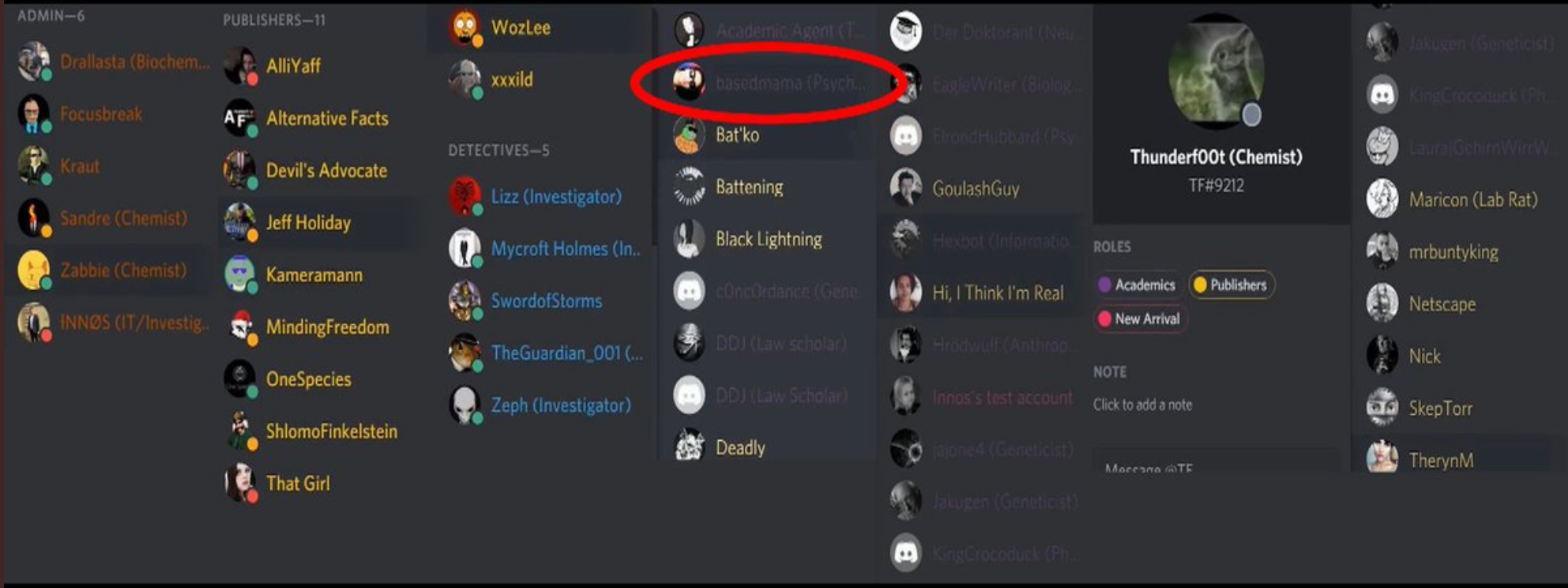Open Battening's circular spinner avatar
Viewport: 1568px width, 588px height.
(690, 187)
